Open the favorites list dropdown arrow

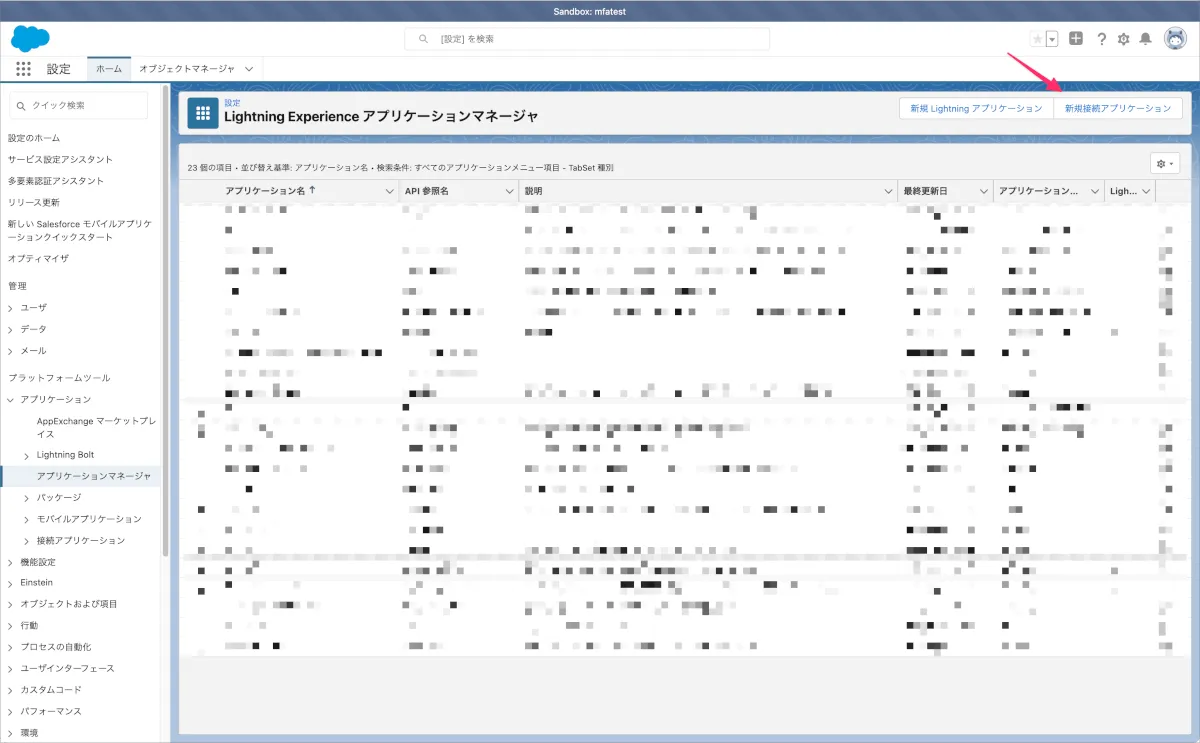tap(1052, 39)
